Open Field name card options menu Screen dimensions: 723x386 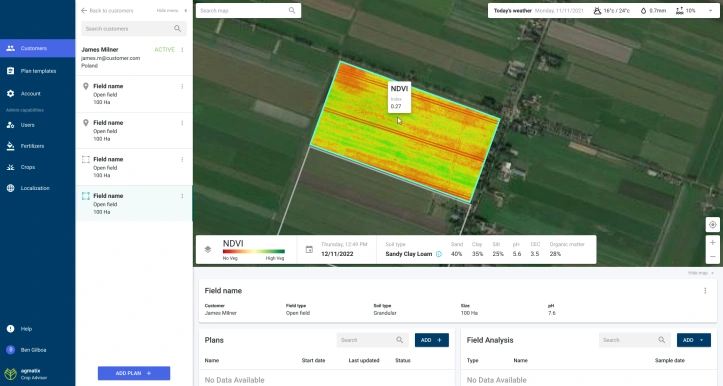705,291
